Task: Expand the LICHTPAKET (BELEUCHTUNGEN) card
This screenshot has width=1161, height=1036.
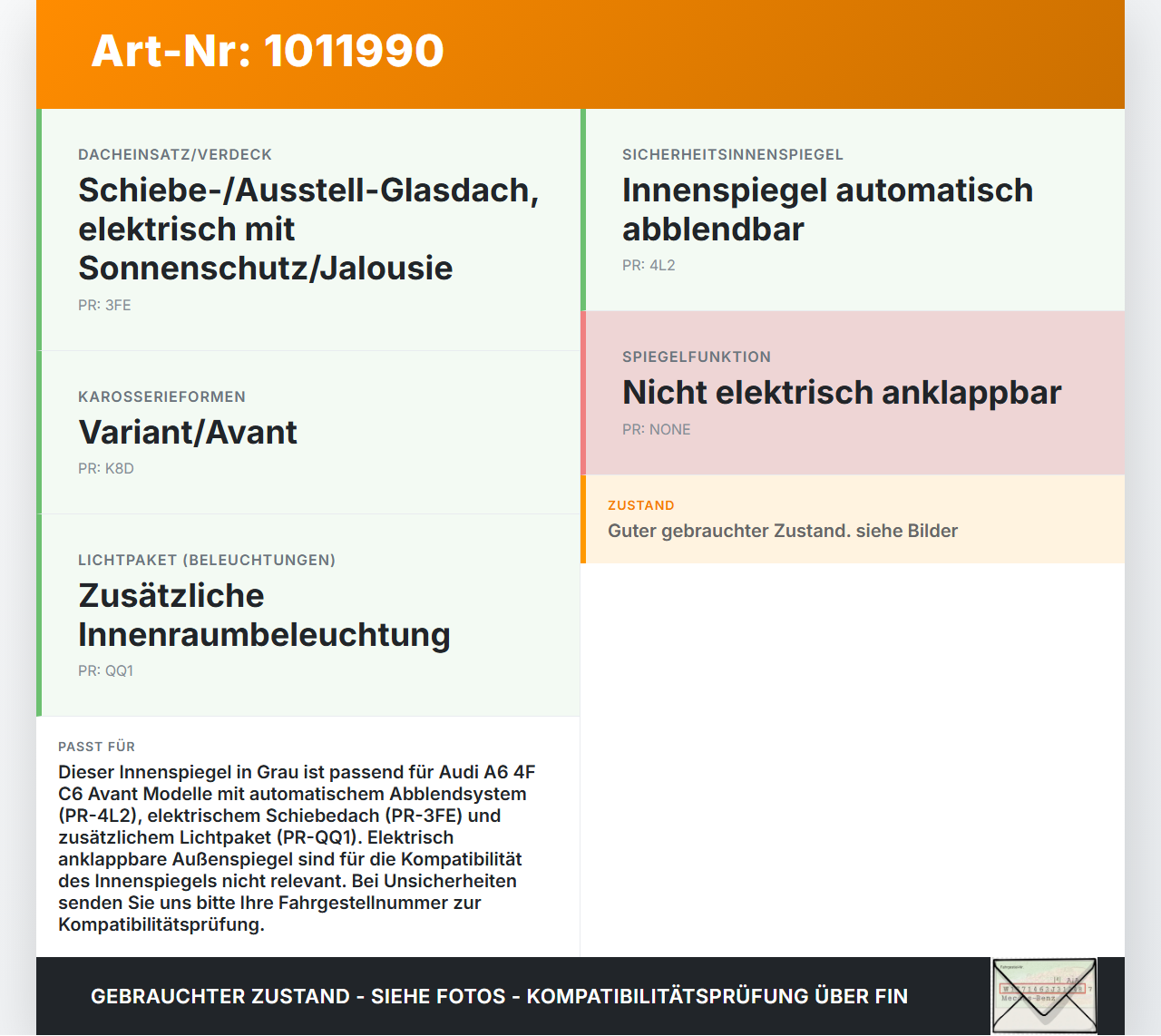Action: pos(207,561)
